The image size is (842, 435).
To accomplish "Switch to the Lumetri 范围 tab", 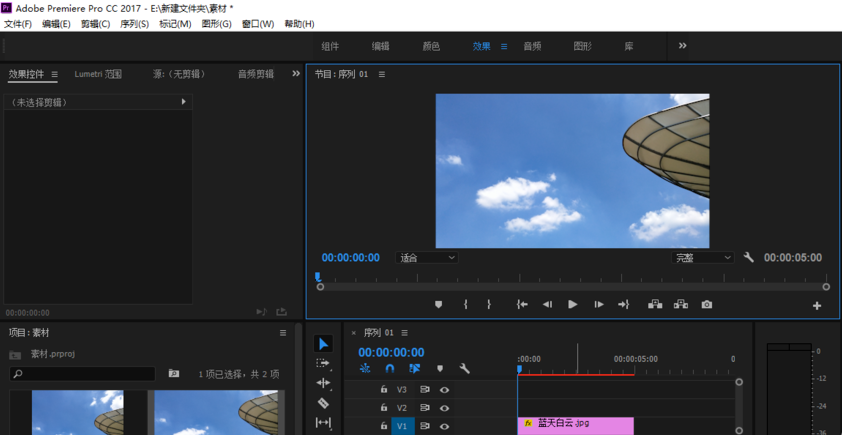I will pyautogui.click(x=98, y=74).
